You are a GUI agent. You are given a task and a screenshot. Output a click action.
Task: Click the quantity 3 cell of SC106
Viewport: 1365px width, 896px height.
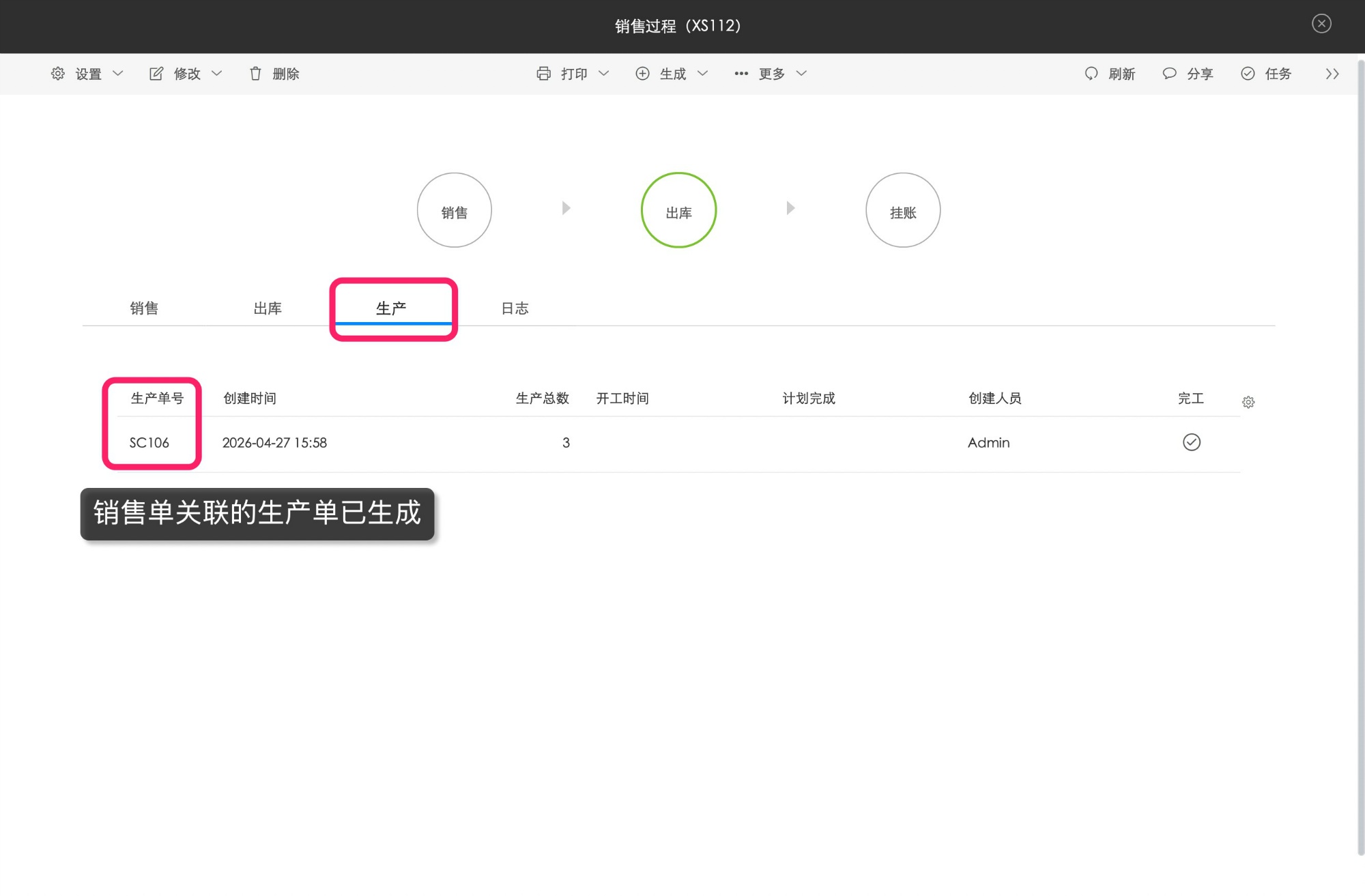pyautogui.click(x=566, y=443)
